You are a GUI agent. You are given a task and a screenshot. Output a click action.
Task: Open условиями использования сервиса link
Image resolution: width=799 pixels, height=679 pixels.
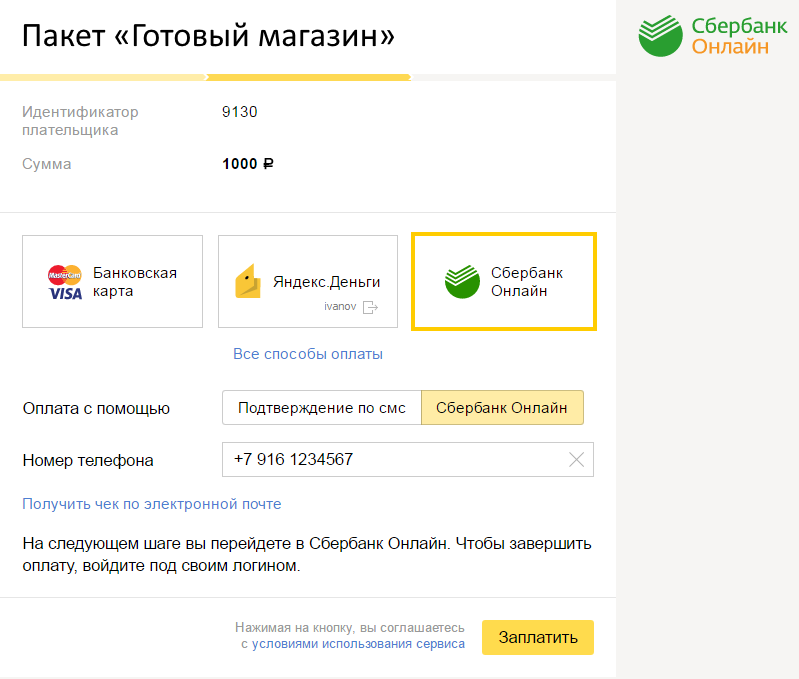click(358, 645)
